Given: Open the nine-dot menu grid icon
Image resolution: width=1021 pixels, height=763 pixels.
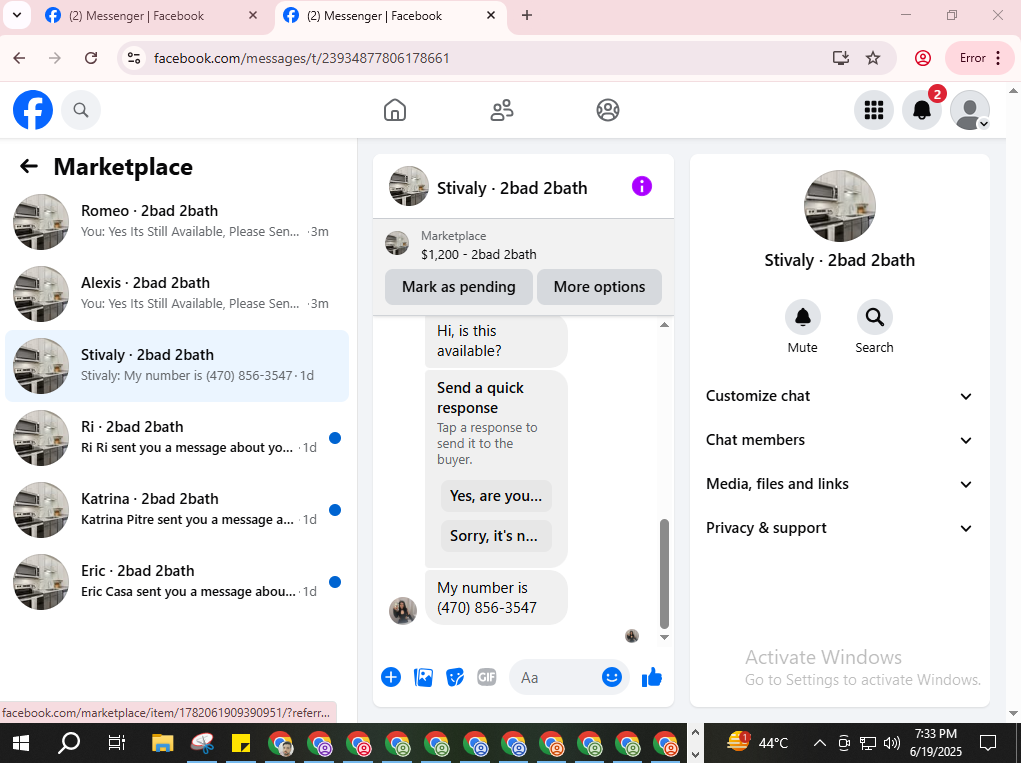Looking at the screenshot, I should point(873,110).
